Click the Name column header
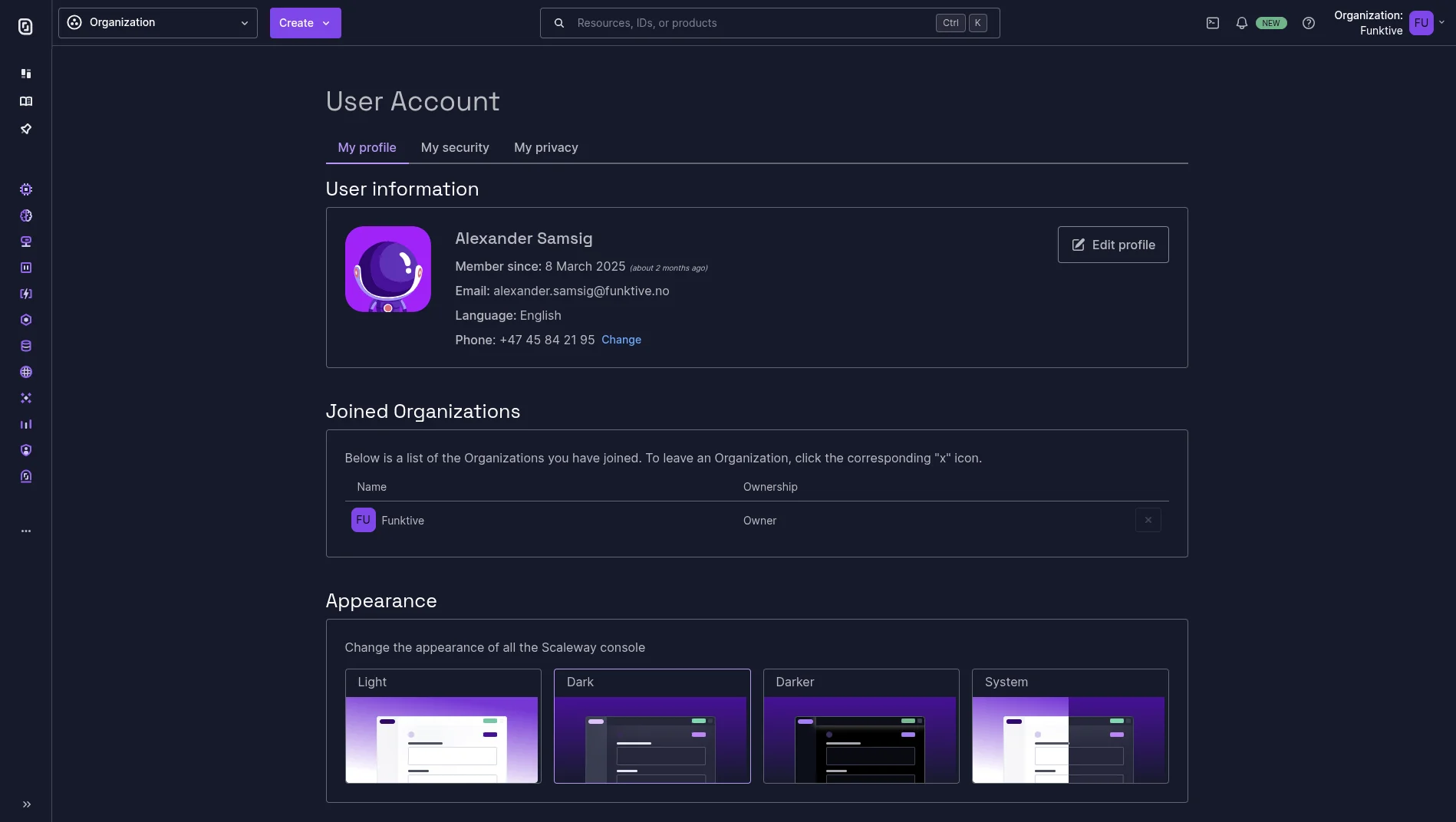 click(x=372, y=487)
